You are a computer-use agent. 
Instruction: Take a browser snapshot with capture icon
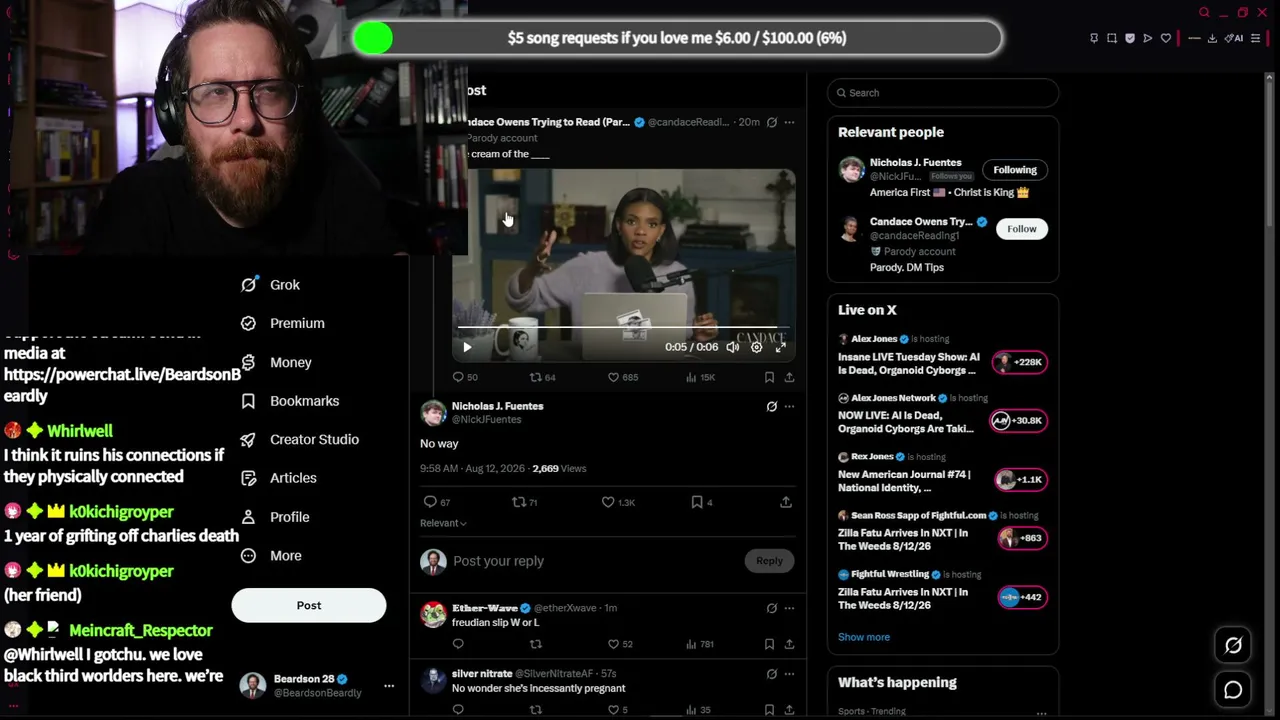pos(1112,38)
